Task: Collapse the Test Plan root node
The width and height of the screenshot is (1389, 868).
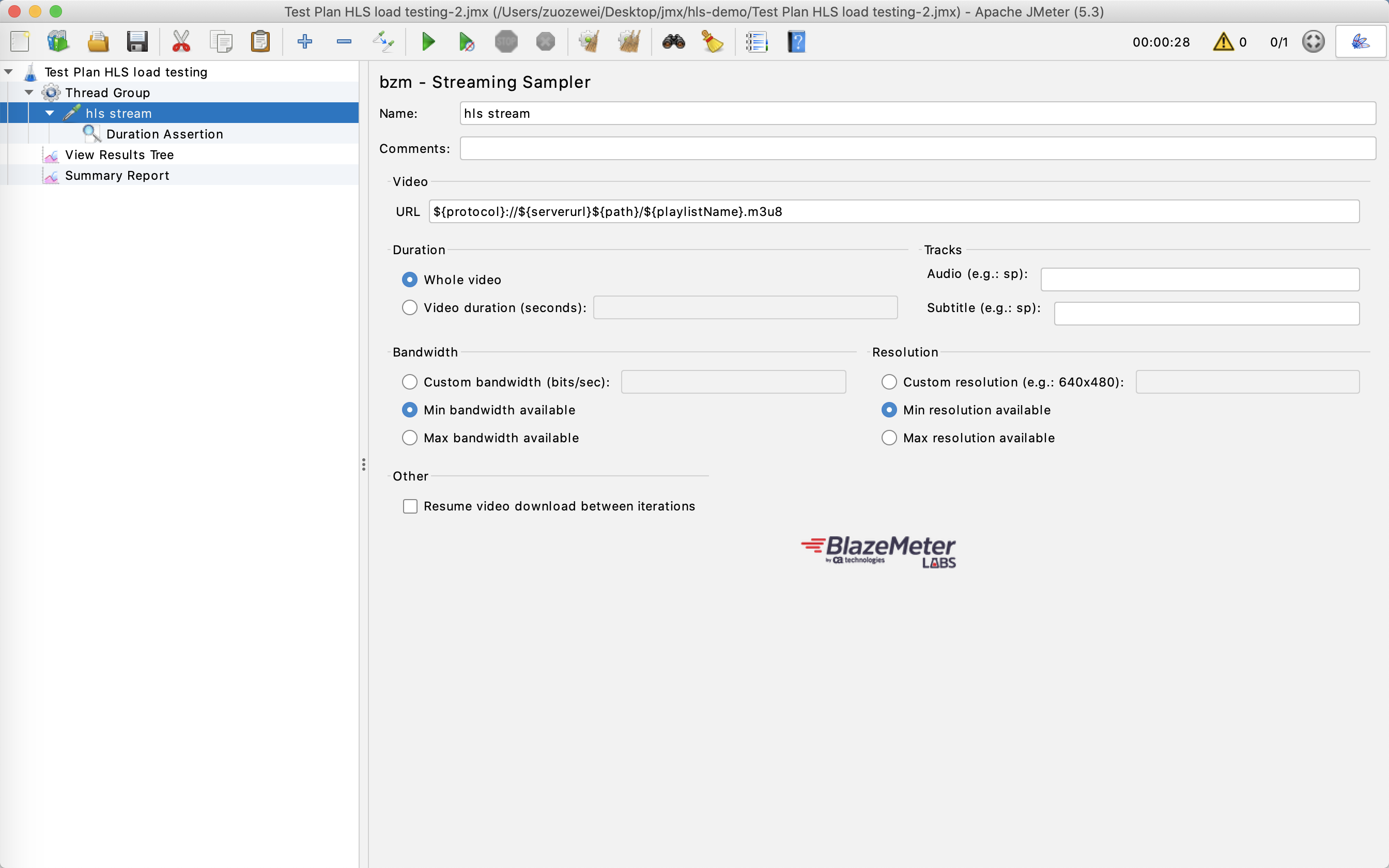Action: (x=9, y=72)
